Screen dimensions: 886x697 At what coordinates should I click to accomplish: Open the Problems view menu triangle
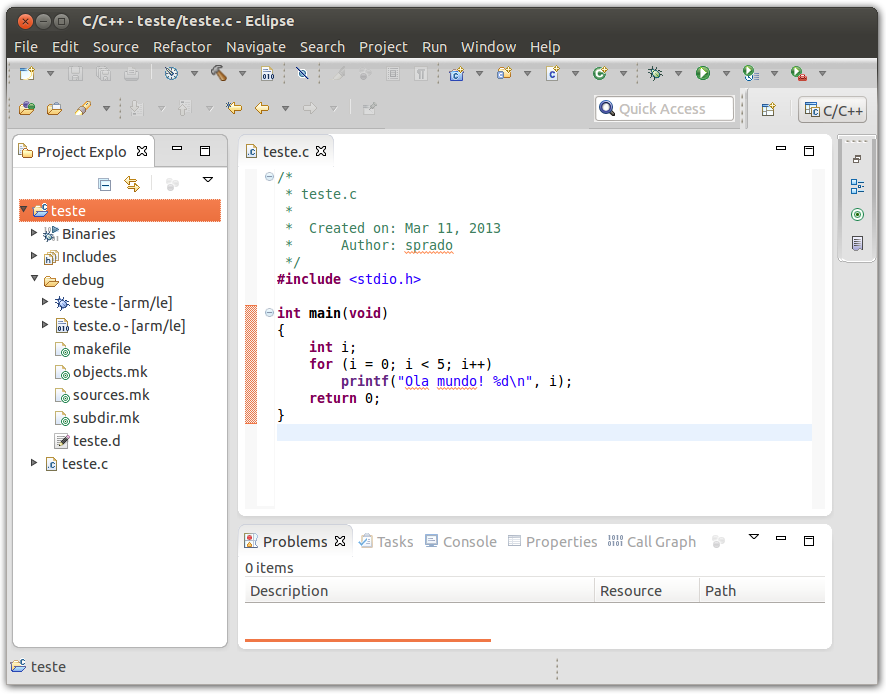tap(754, 537)
